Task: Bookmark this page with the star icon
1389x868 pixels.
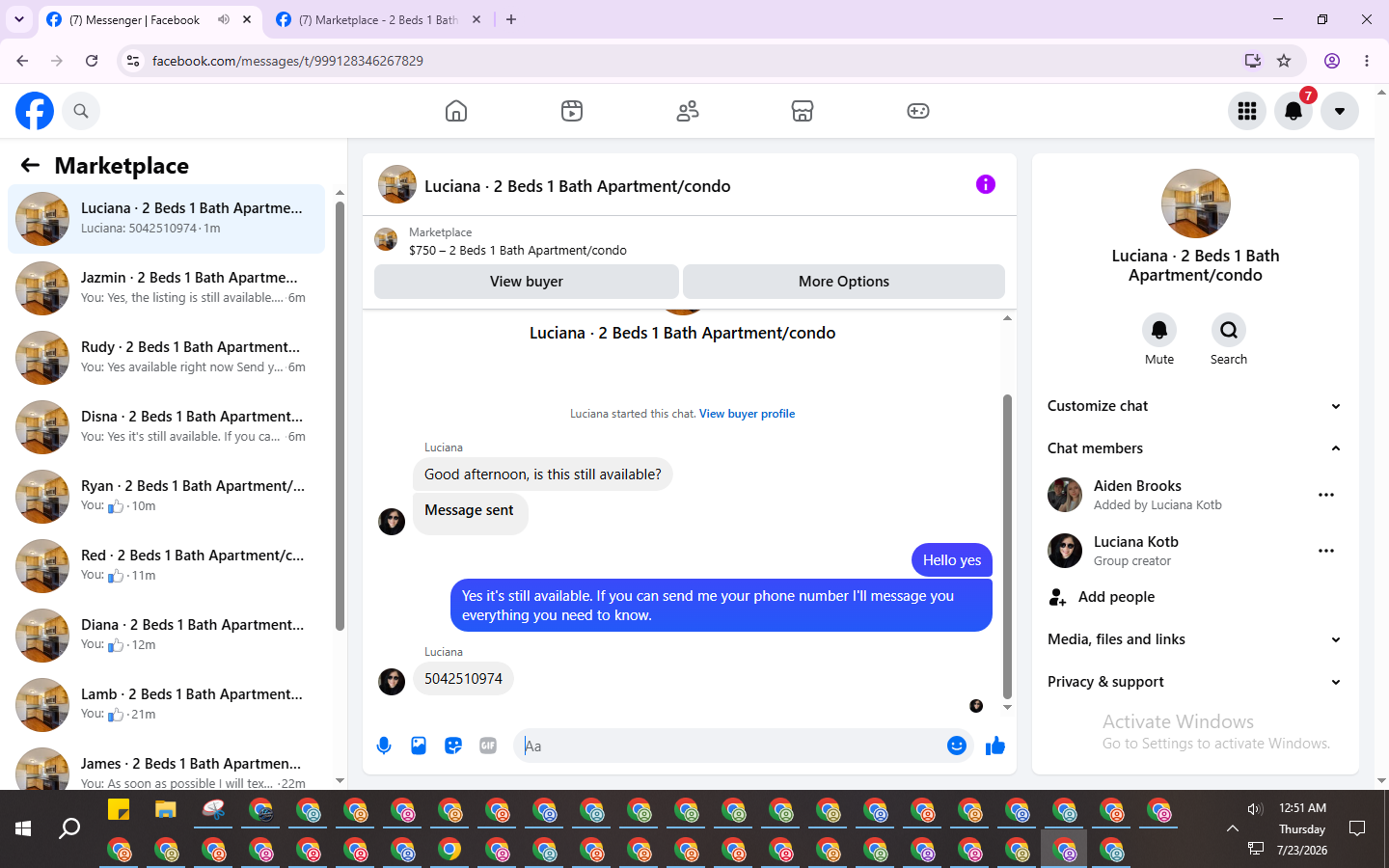Action: (1284, 61)
